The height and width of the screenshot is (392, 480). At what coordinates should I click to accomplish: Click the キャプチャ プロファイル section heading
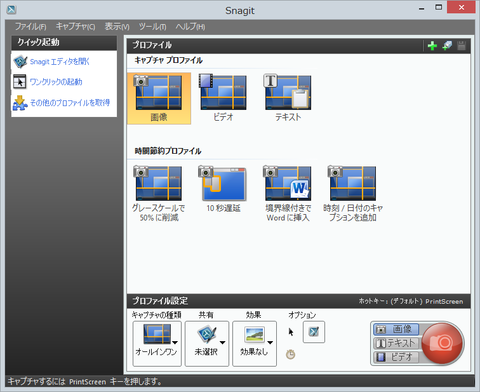[x=169, y=60]
